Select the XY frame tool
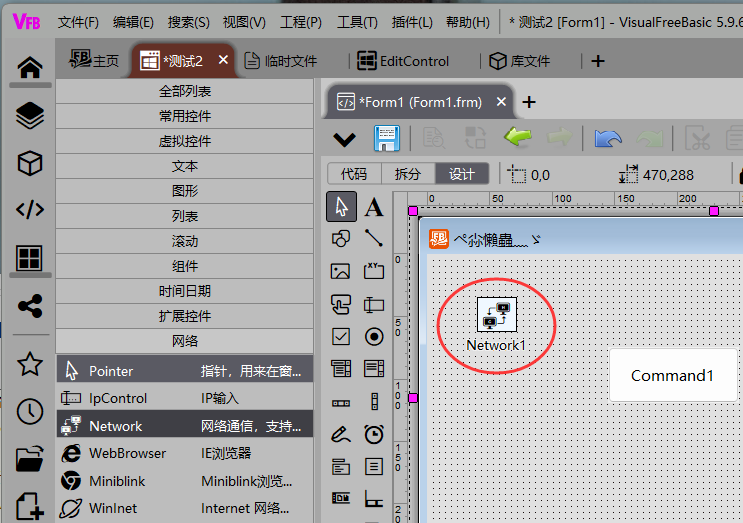 374,271
